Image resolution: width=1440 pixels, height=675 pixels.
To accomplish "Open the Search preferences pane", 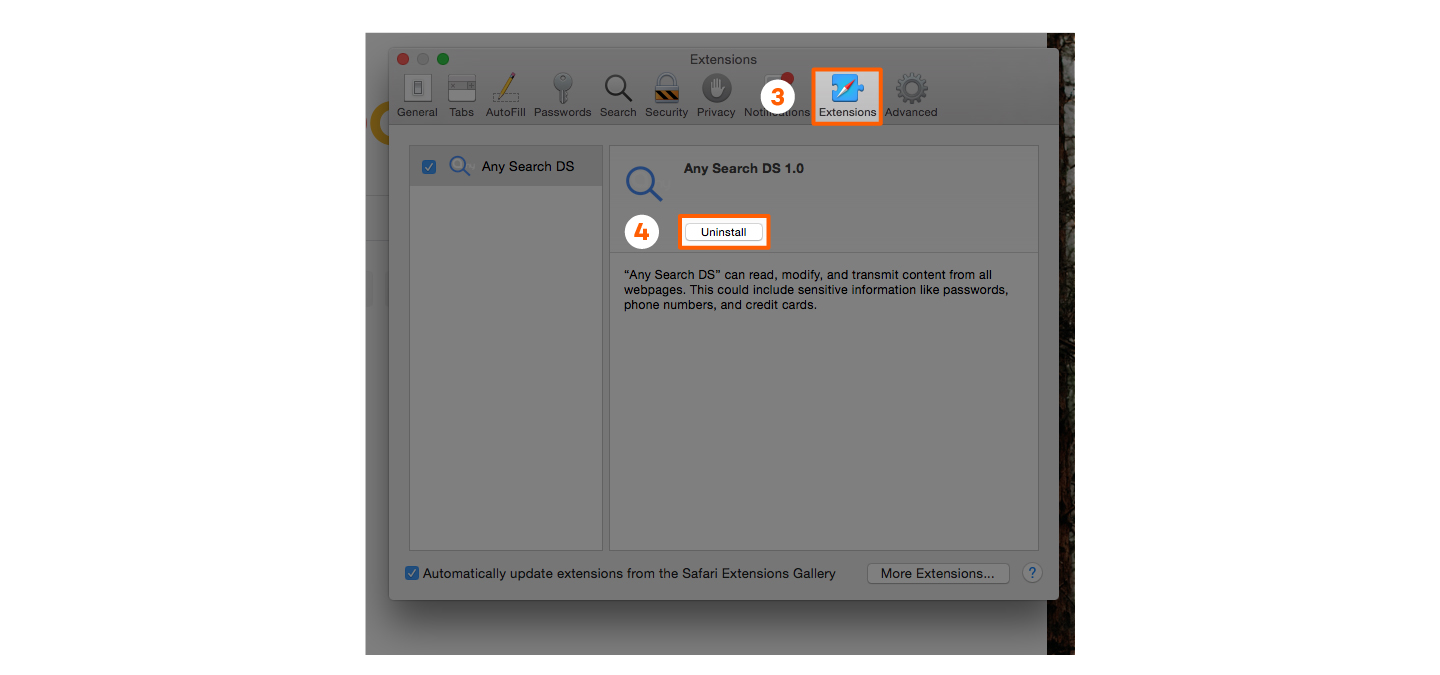I will (618, 96).
